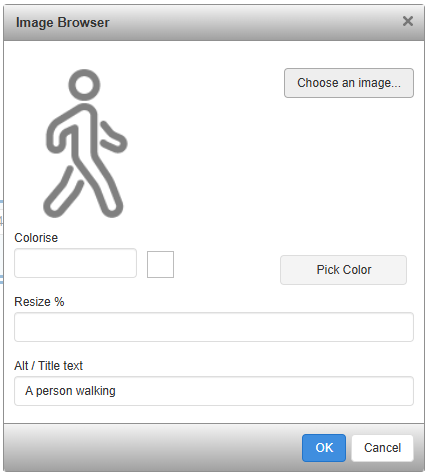Click the head circle of walking icon

[84, 85]
